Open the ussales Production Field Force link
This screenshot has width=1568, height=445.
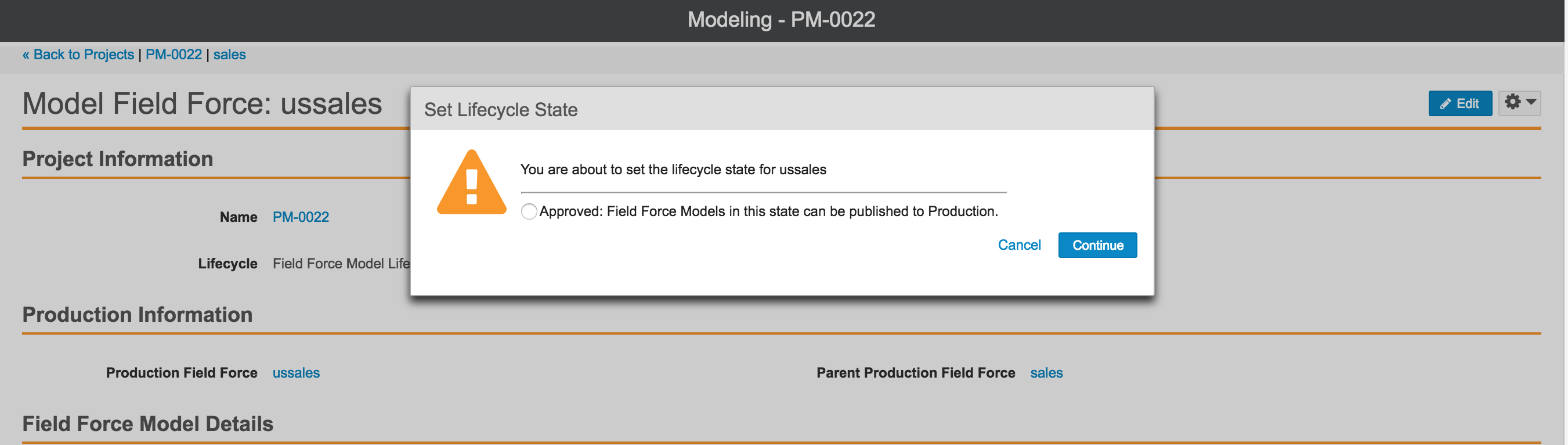tap(296, 373)
